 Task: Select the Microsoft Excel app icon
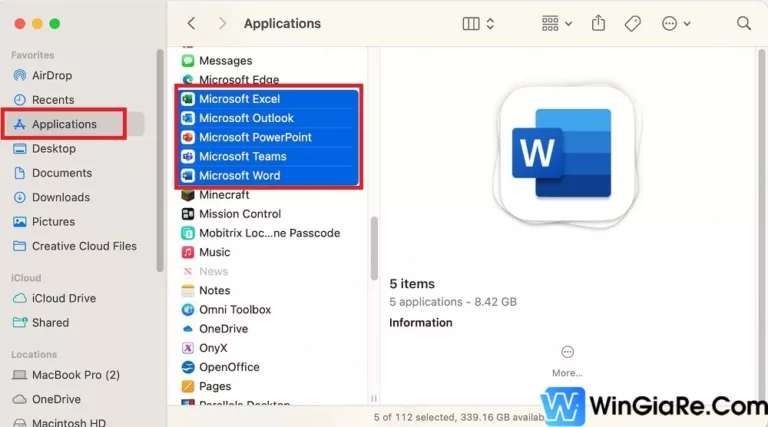point(187,99)
